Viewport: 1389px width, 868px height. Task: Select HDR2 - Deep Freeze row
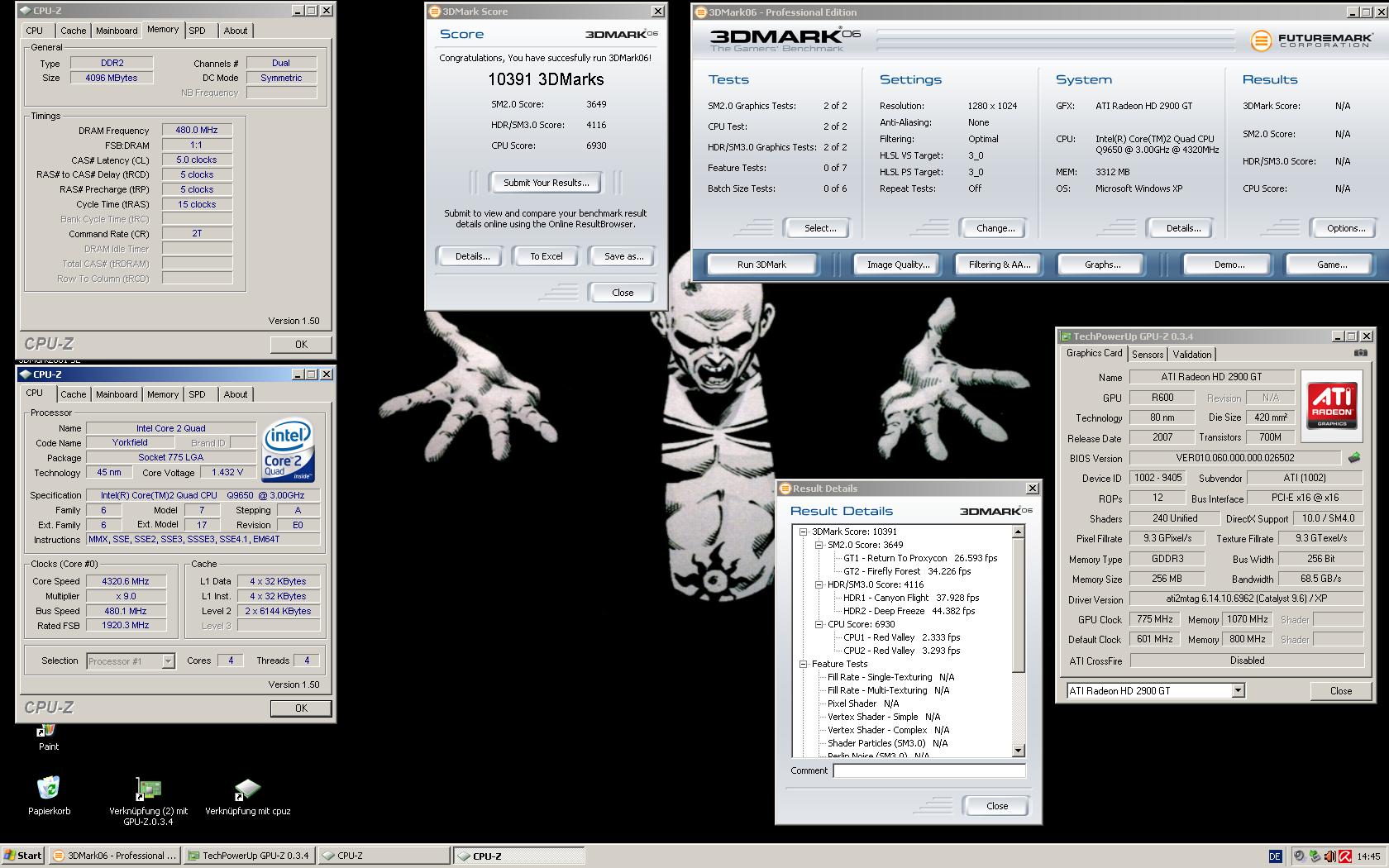909,611
